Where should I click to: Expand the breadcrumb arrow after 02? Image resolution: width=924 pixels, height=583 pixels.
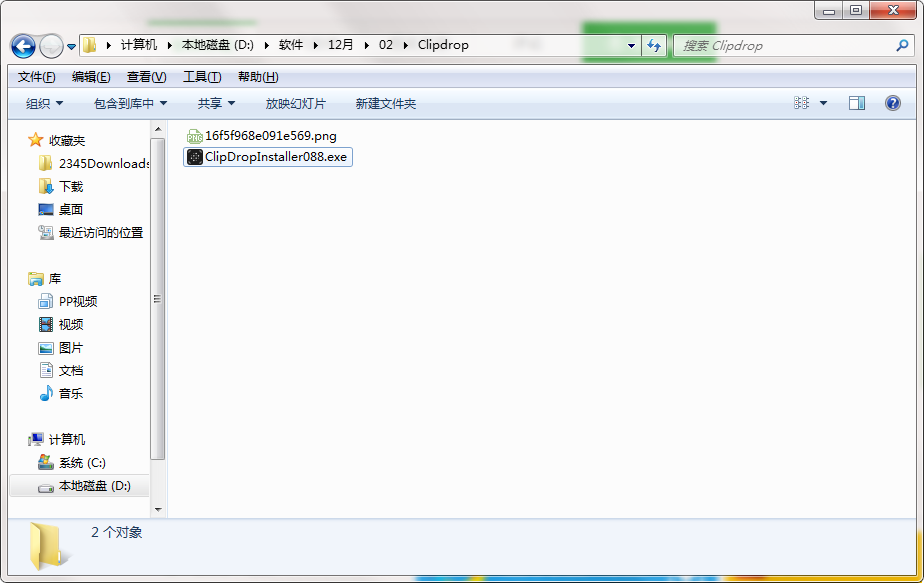[405, 45]
